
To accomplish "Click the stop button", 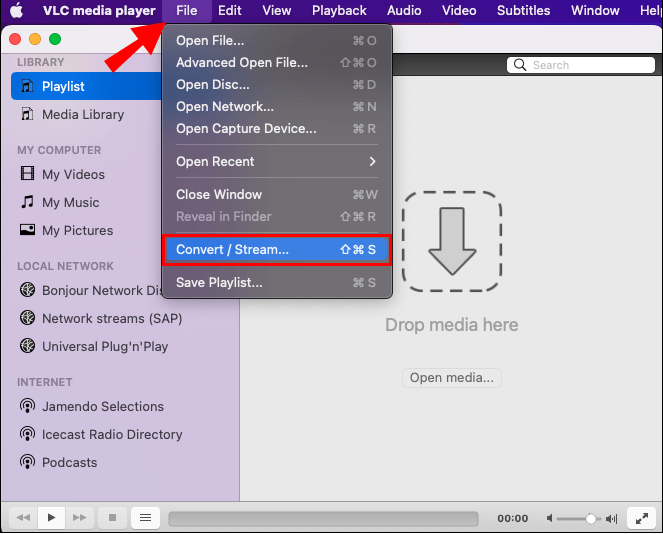I will tap(112, 518).
